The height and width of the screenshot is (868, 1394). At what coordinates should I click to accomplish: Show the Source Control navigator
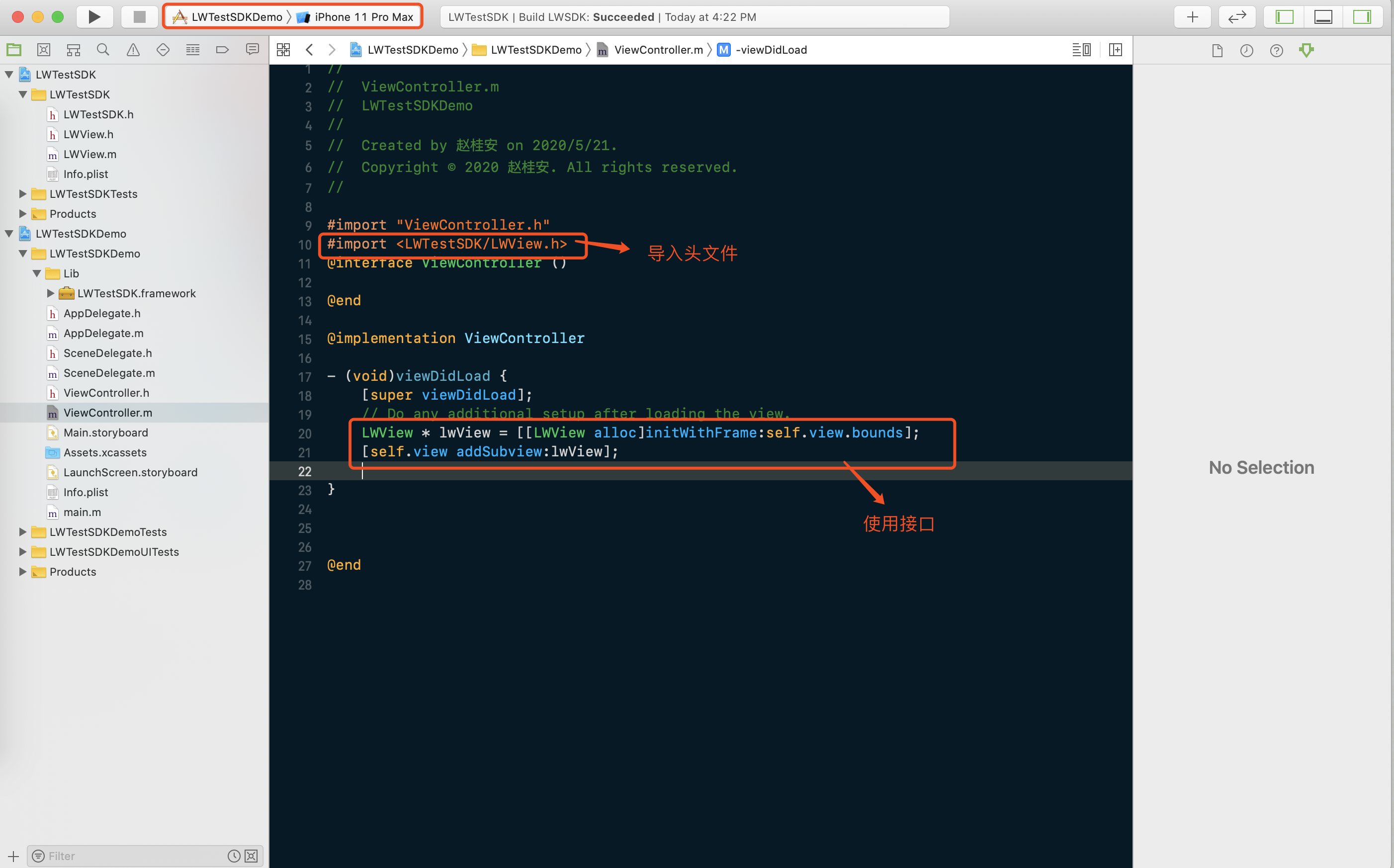[x=44, y=50]
